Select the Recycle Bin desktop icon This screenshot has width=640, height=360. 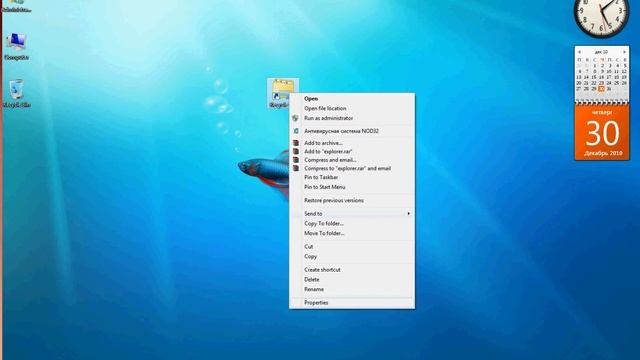click(x=16, y=93)
